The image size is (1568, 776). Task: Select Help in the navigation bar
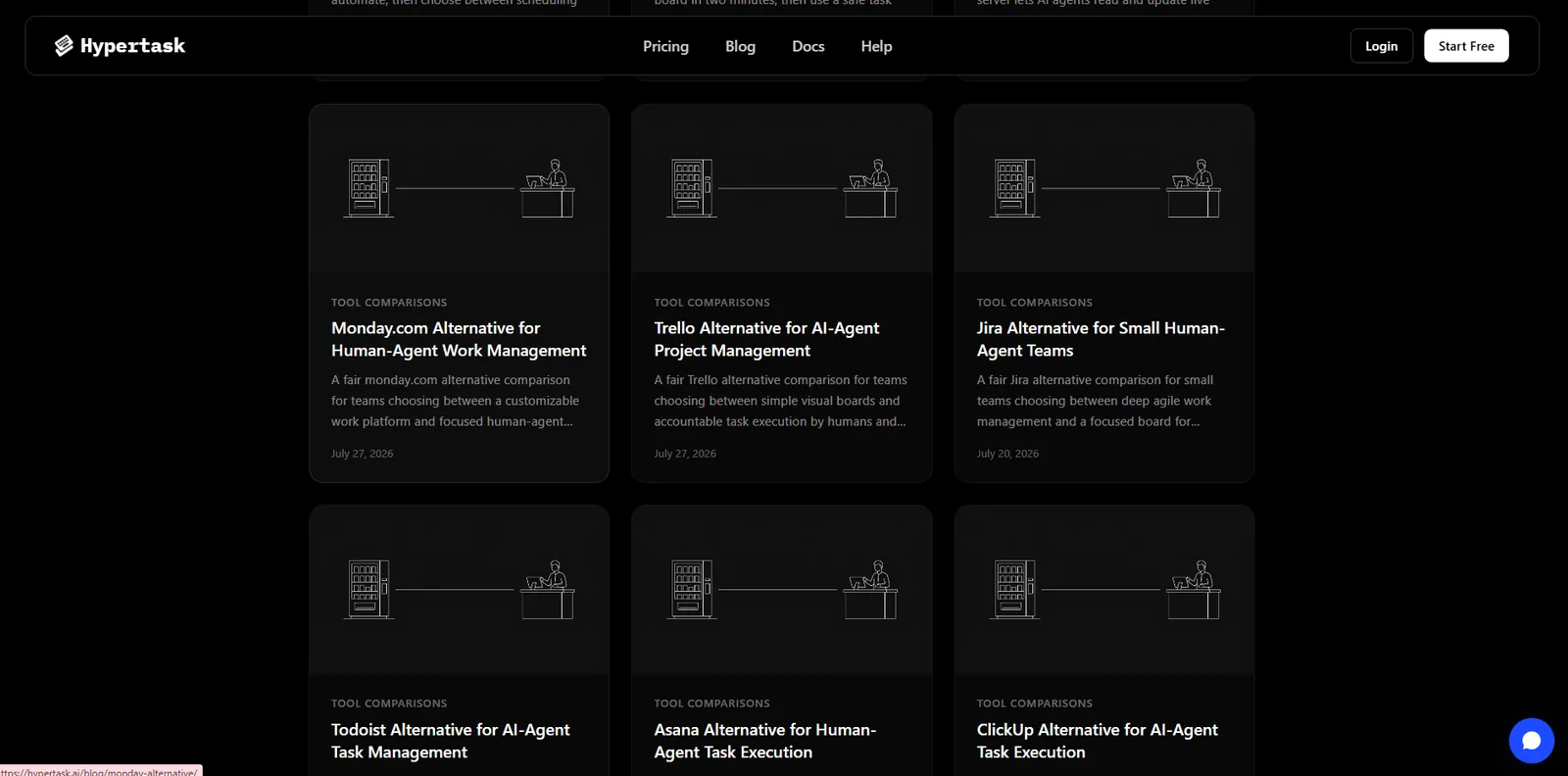coord(876,46)
